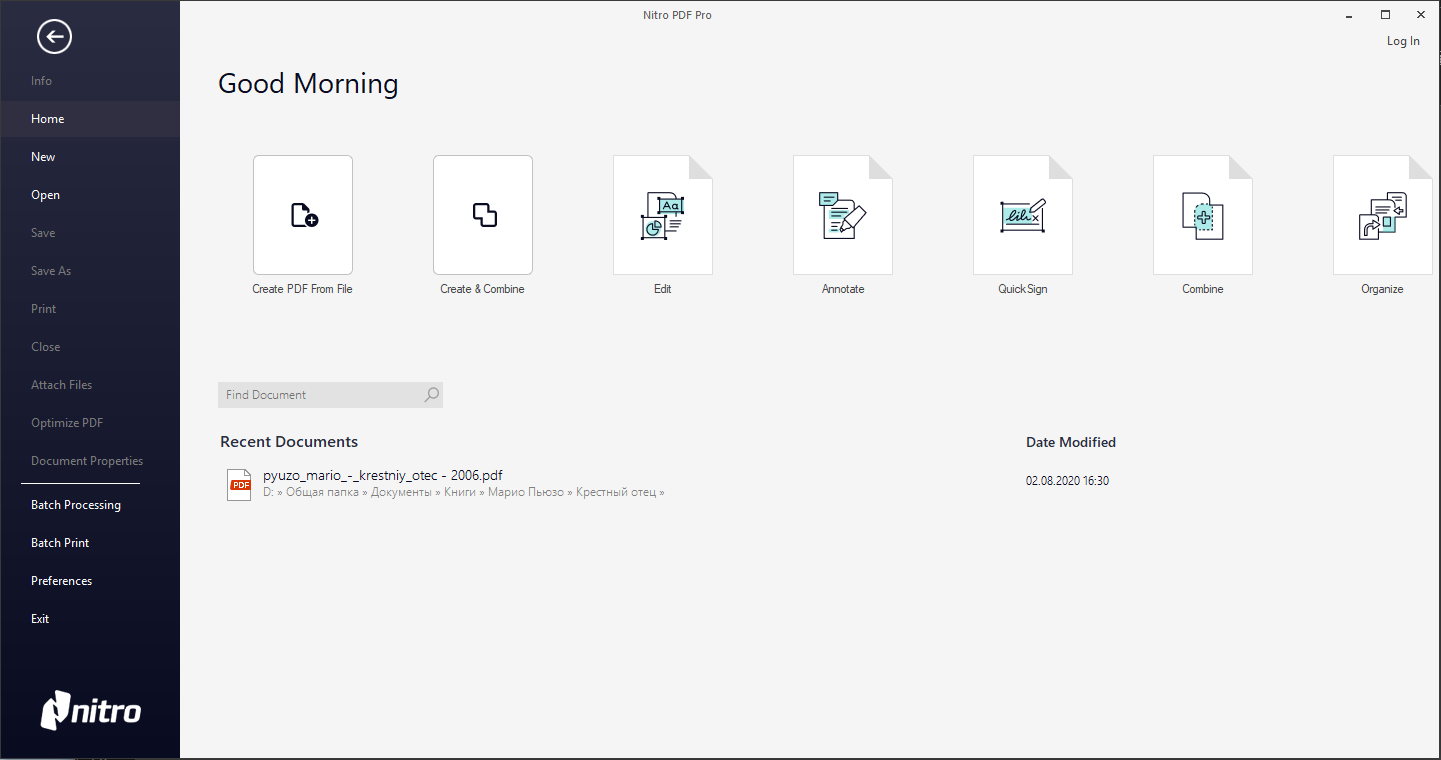
Task: Choose New from the sidebar menu
Action: 43,157
